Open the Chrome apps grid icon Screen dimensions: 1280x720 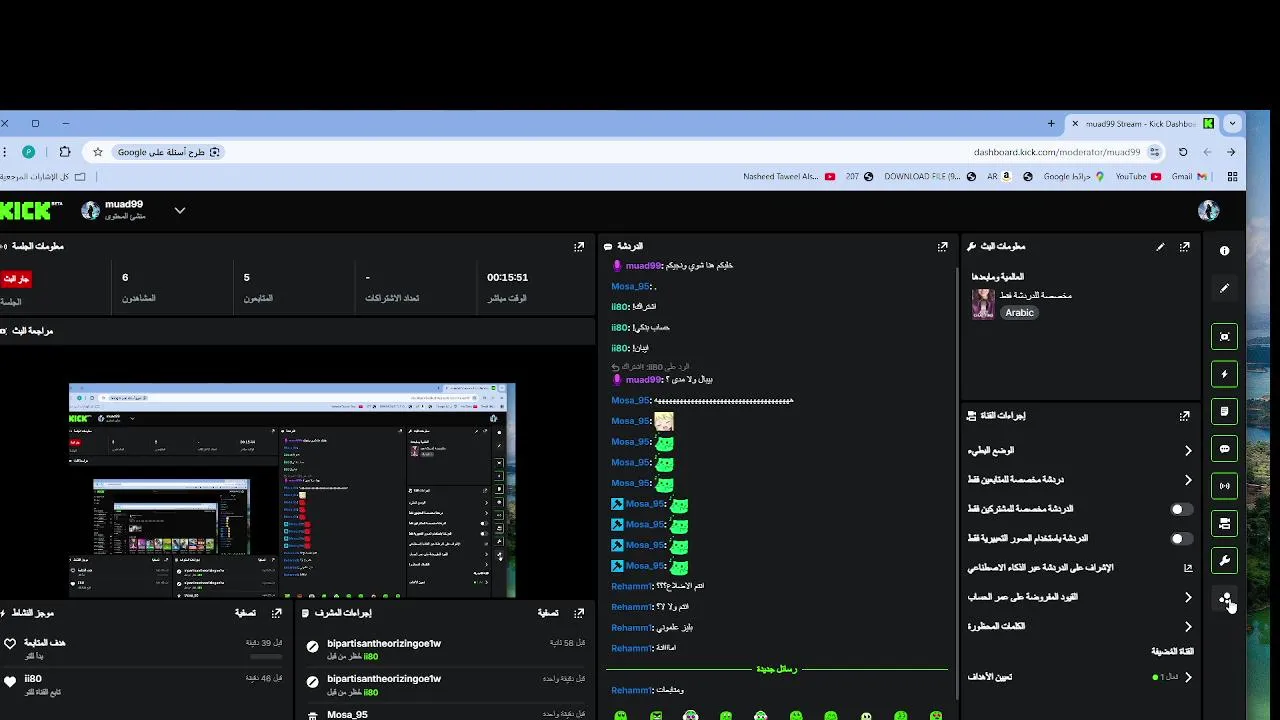click(x=1233, y=176)
